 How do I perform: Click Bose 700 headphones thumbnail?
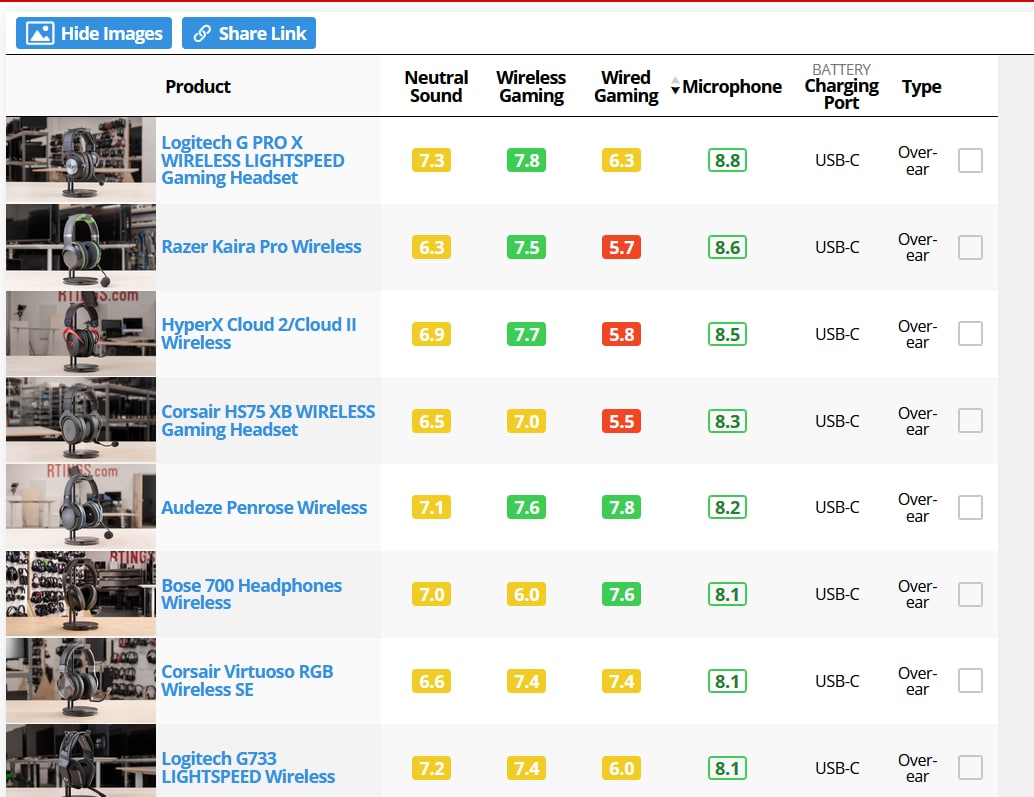[x=81, y=594]
